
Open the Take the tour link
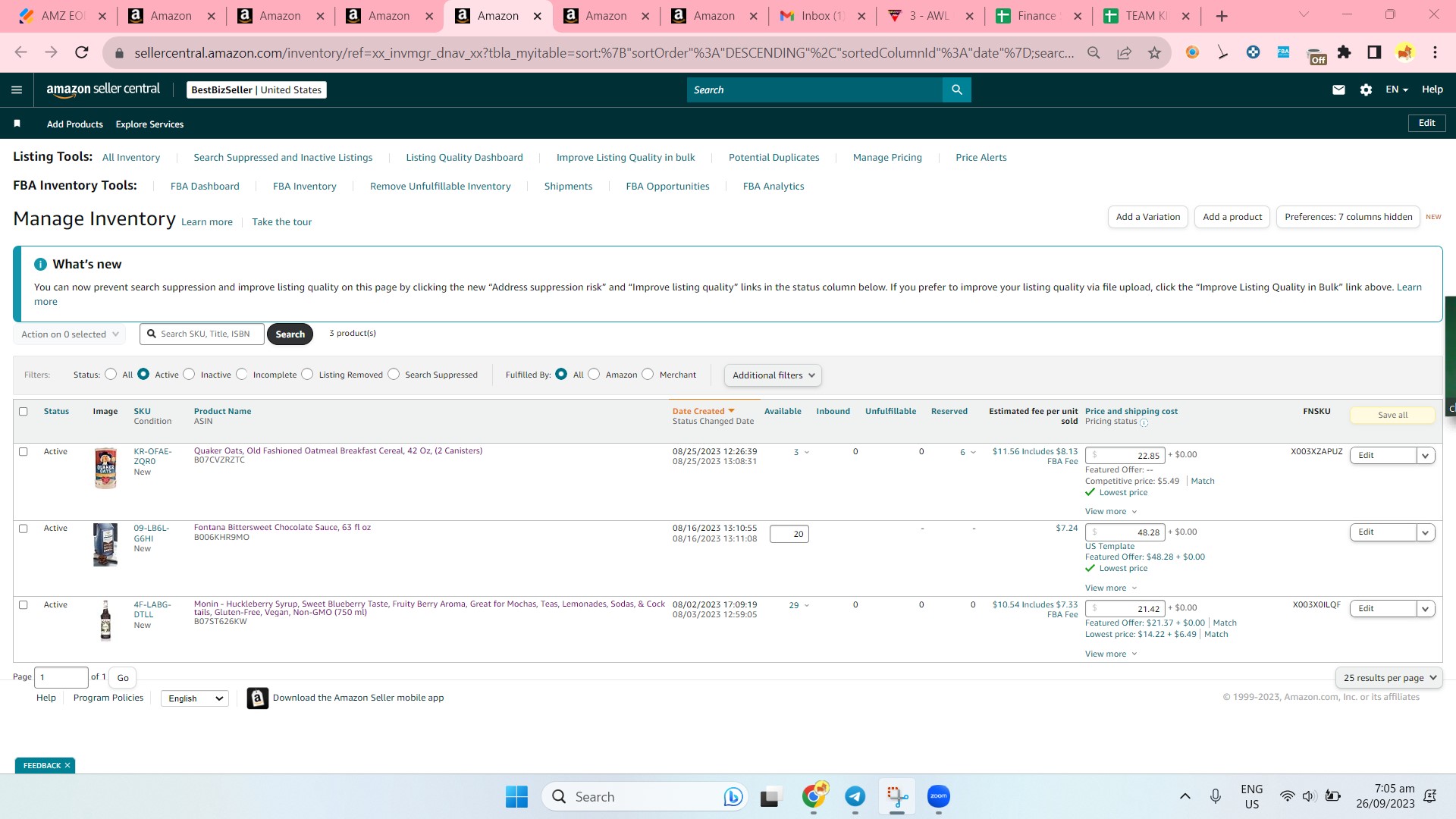pyautogui.click(x=282, y=222)
